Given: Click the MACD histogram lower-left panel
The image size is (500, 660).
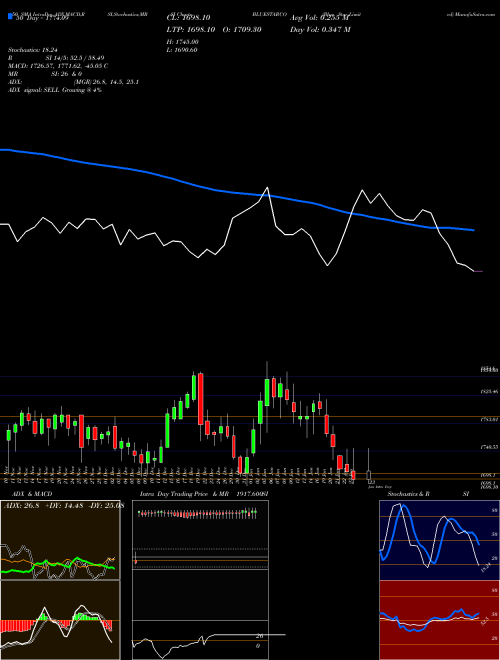Looking at the screenshot, I should (60, 620).
